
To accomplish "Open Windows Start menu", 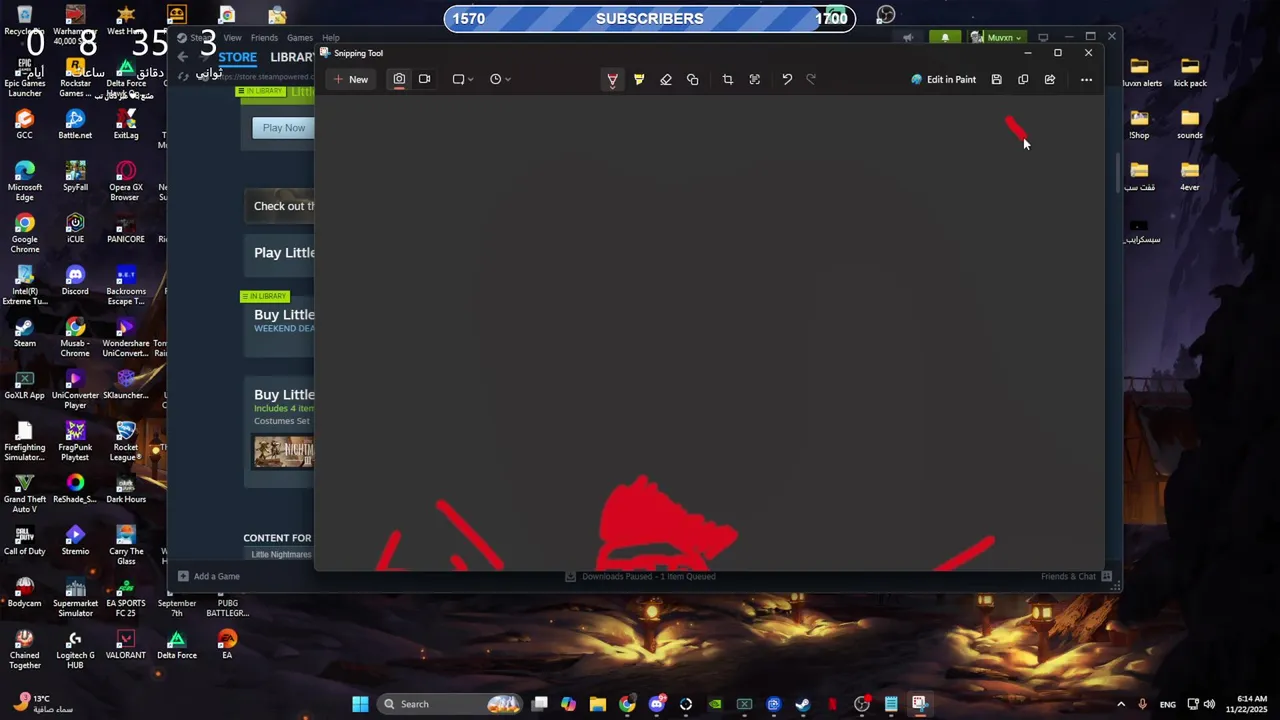I will (360, 704).
